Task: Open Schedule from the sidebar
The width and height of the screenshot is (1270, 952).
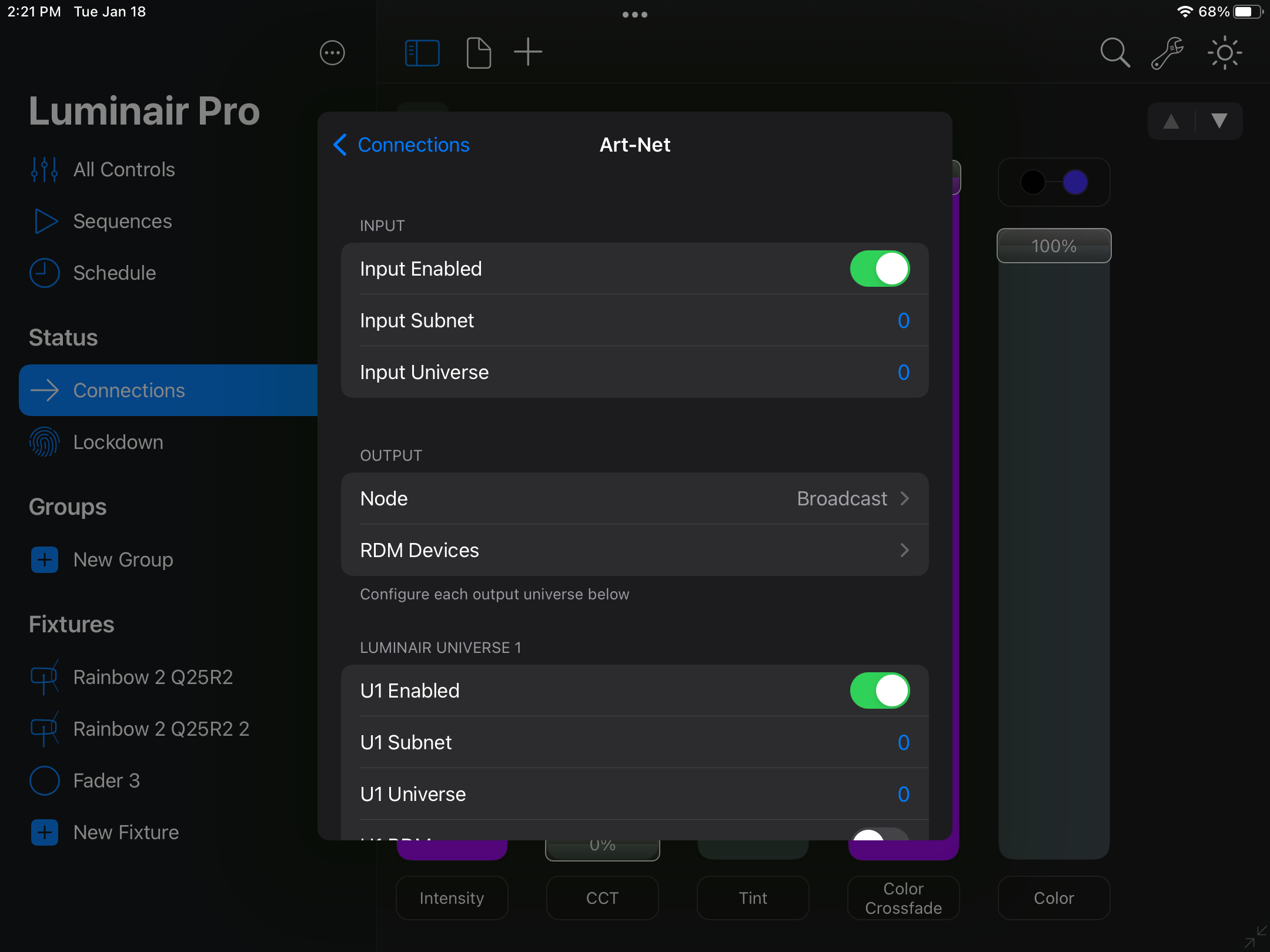Action: tap(114, 273)
